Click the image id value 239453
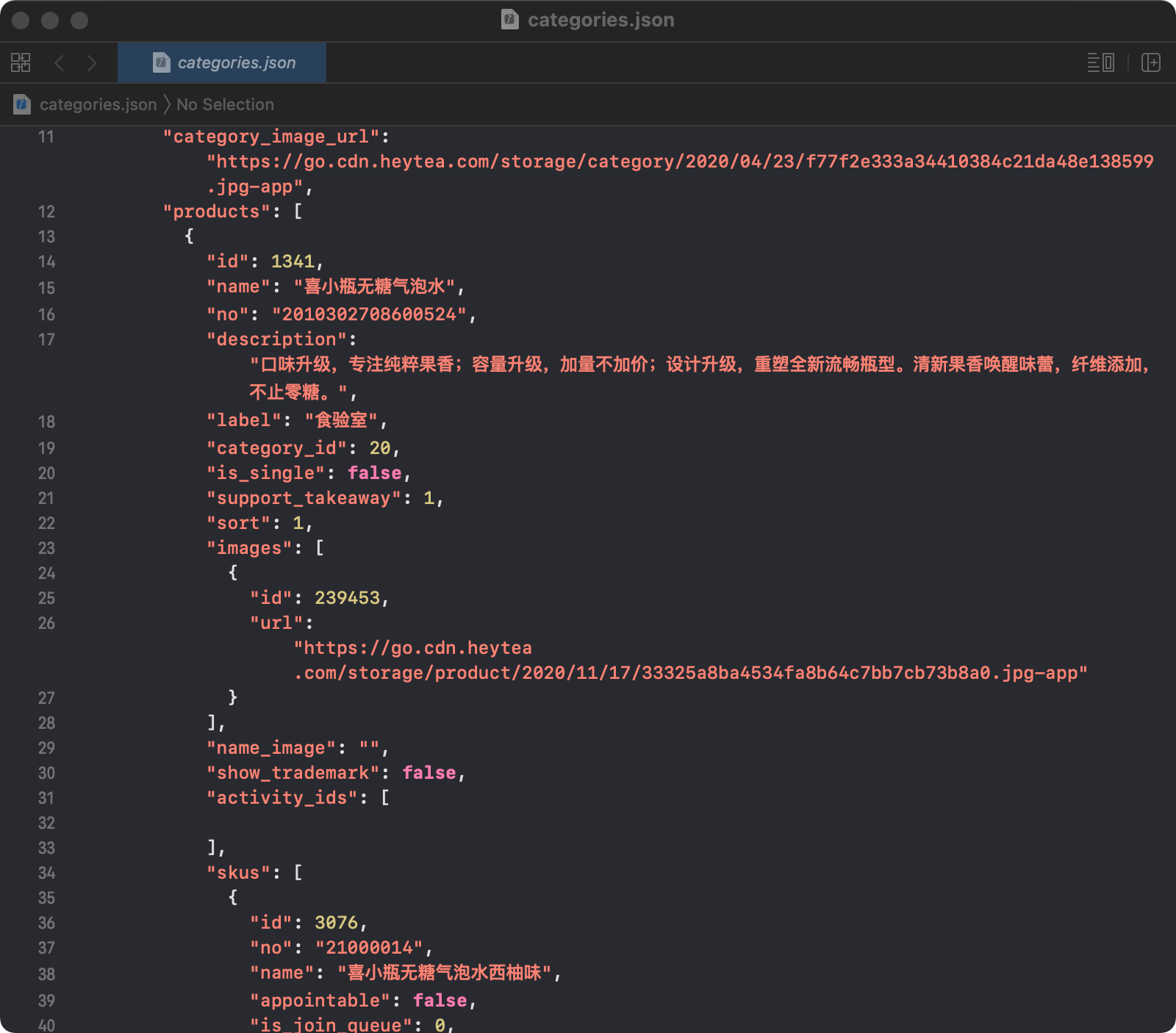Image resolution: width=1176 pixels, height=1033 pixels. [x=347, y=598]
